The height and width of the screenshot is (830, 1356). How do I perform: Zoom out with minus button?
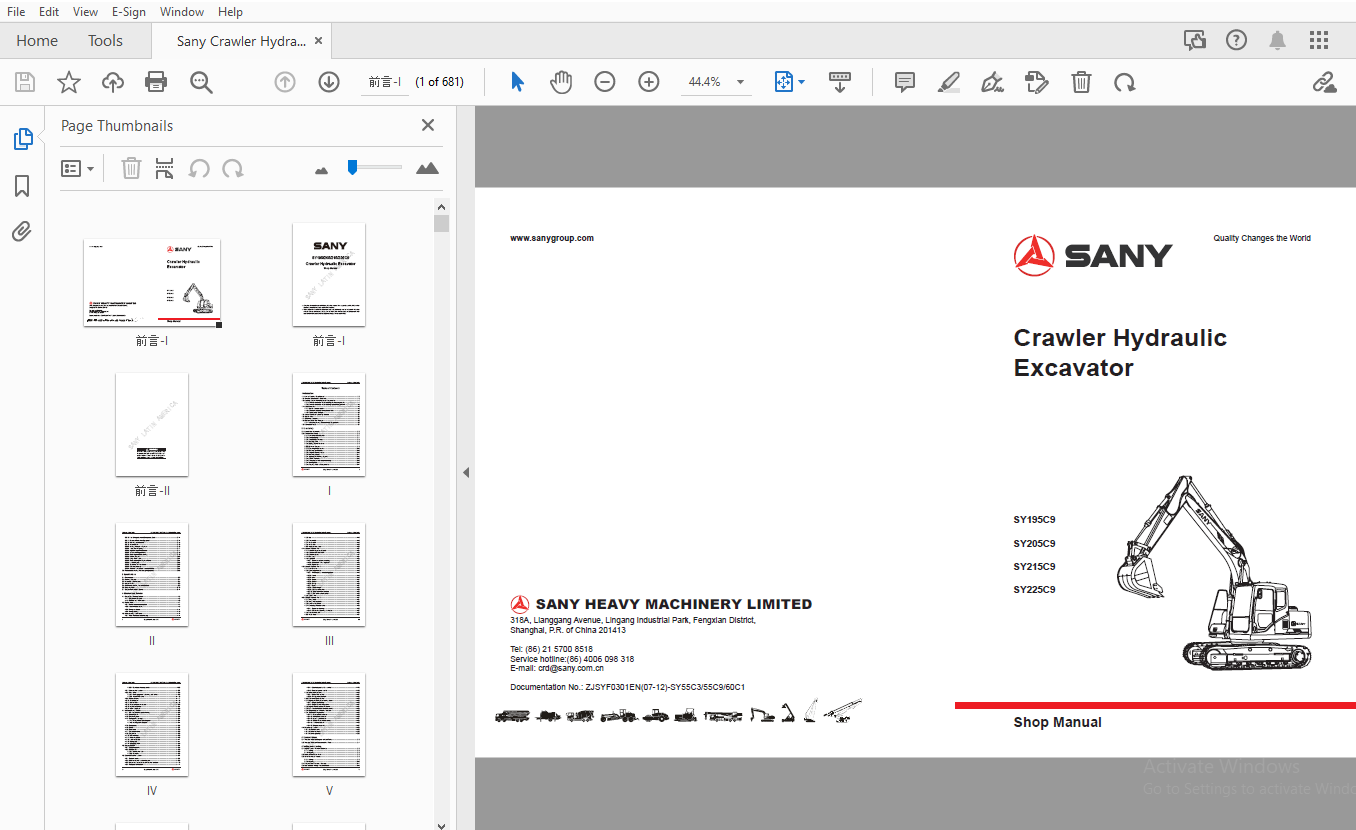pos(605,82)
